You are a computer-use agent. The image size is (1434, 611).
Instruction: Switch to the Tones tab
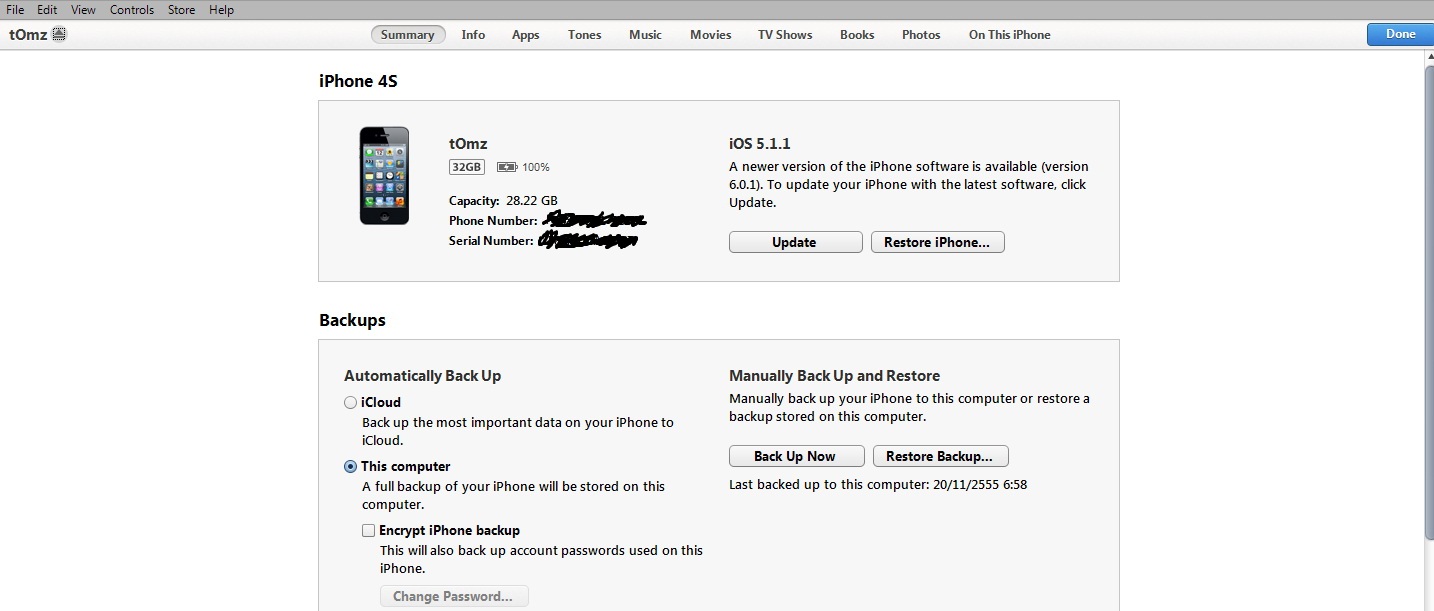point(585,35)
